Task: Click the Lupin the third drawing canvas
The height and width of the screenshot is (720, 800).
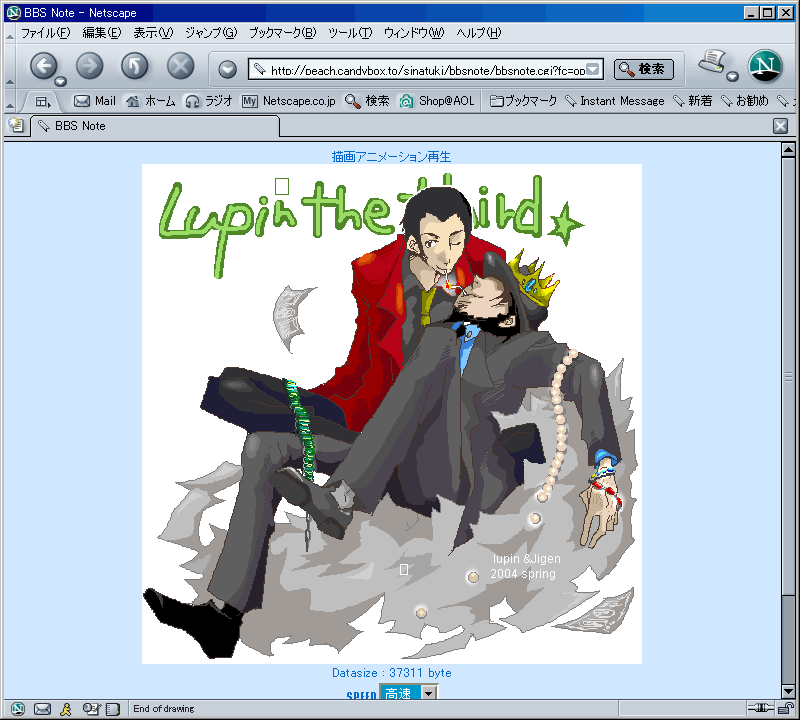Action: coord(392,414)
